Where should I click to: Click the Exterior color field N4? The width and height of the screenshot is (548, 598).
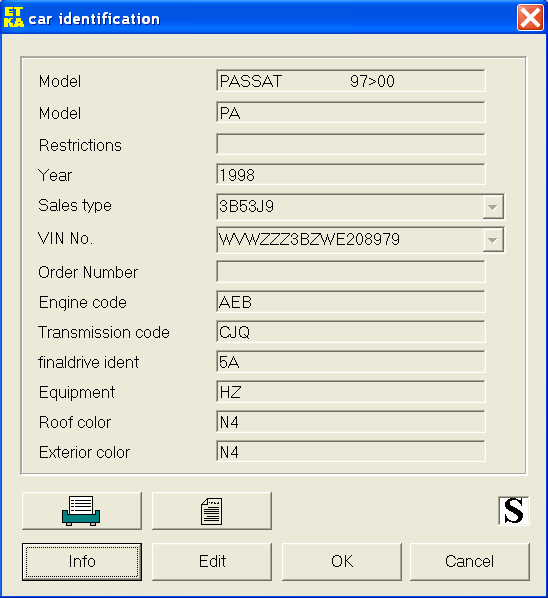click(x=351, y=452)
